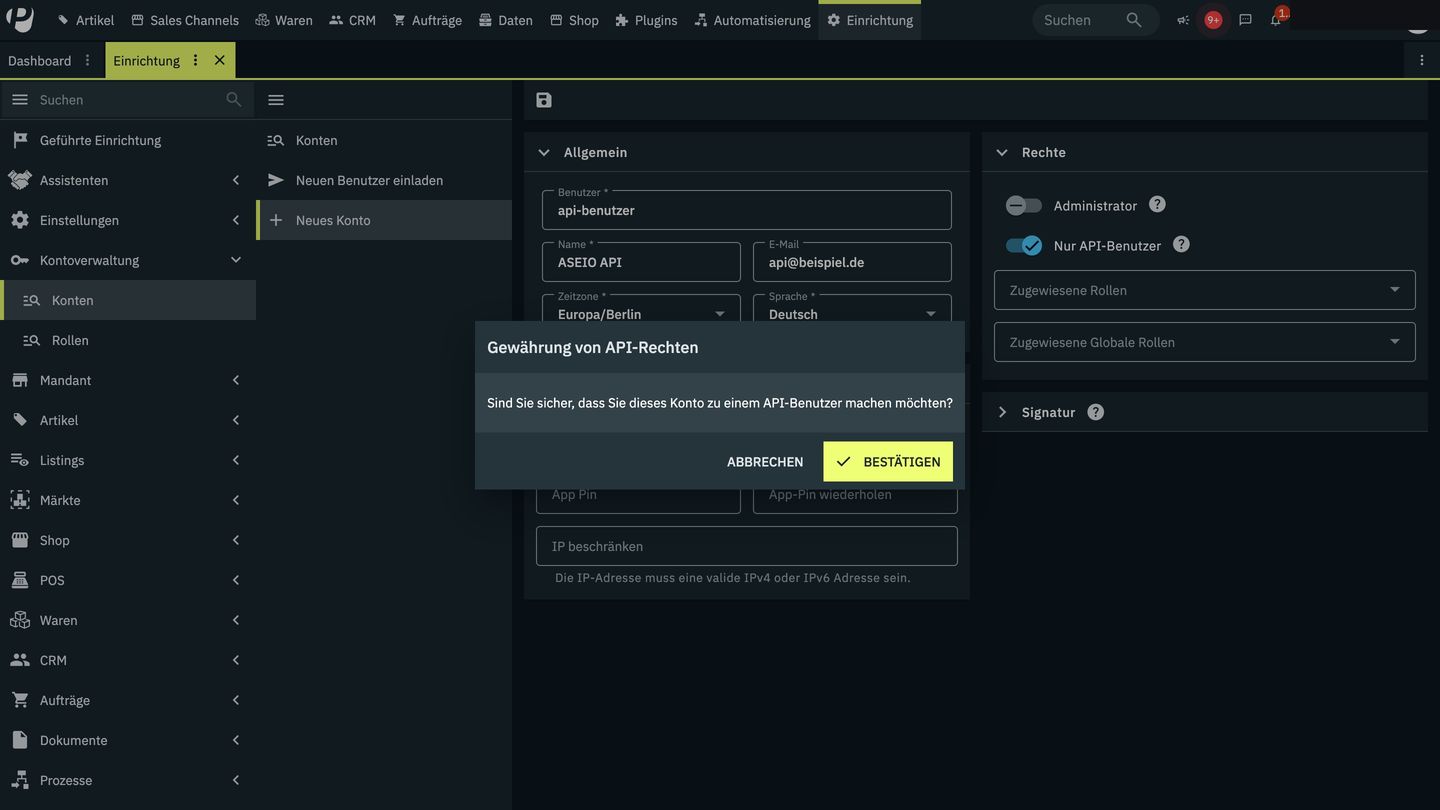Open the Zugewiesene Rollen dropdown

(x=1205, y=290)
